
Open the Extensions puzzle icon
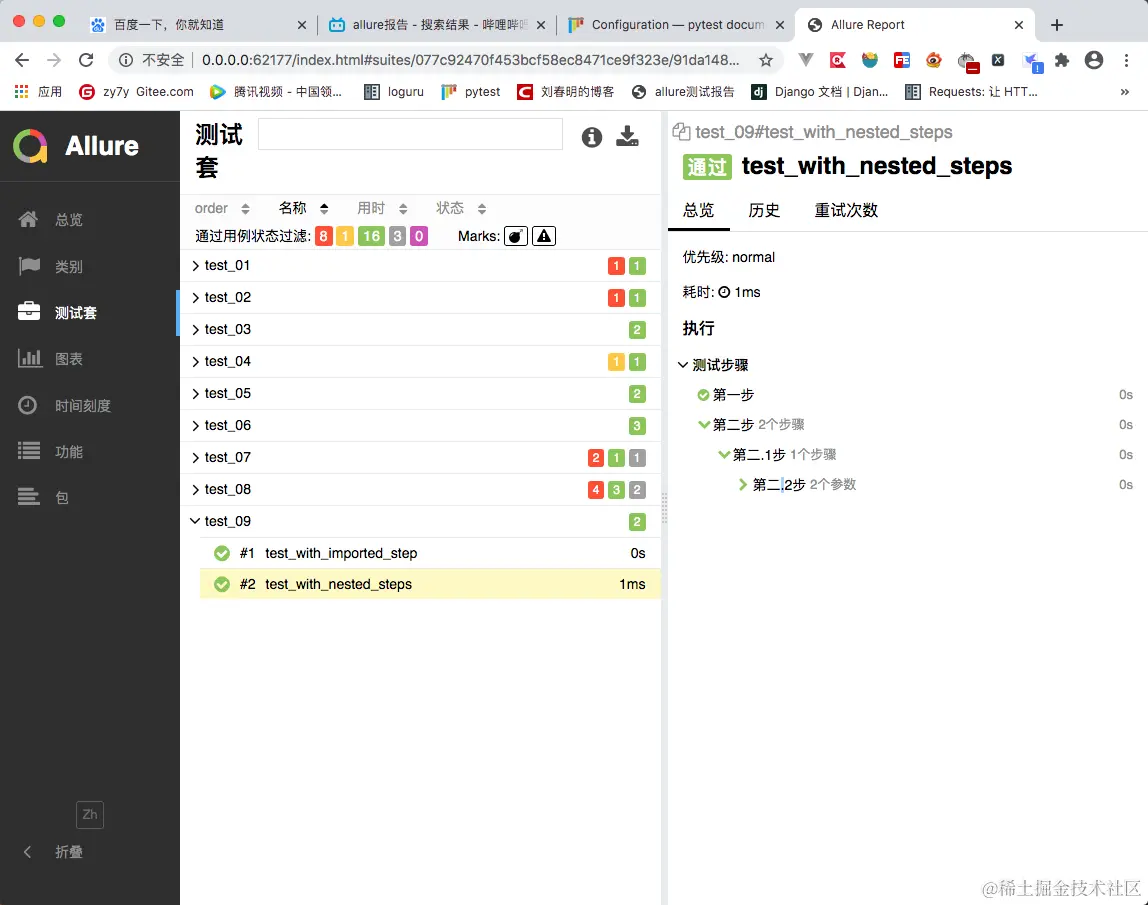tap(1062, 60)
